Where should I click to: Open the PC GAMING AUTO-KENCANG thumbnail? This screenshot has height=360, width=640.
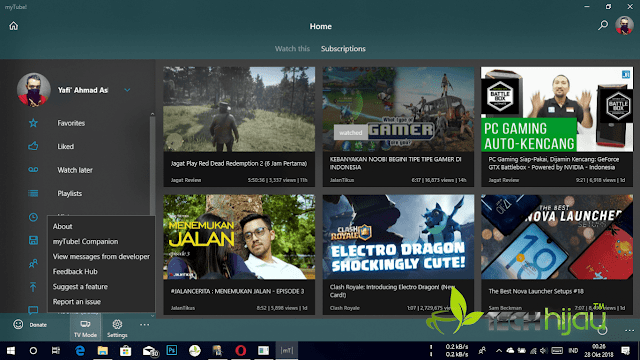point(557,109)
